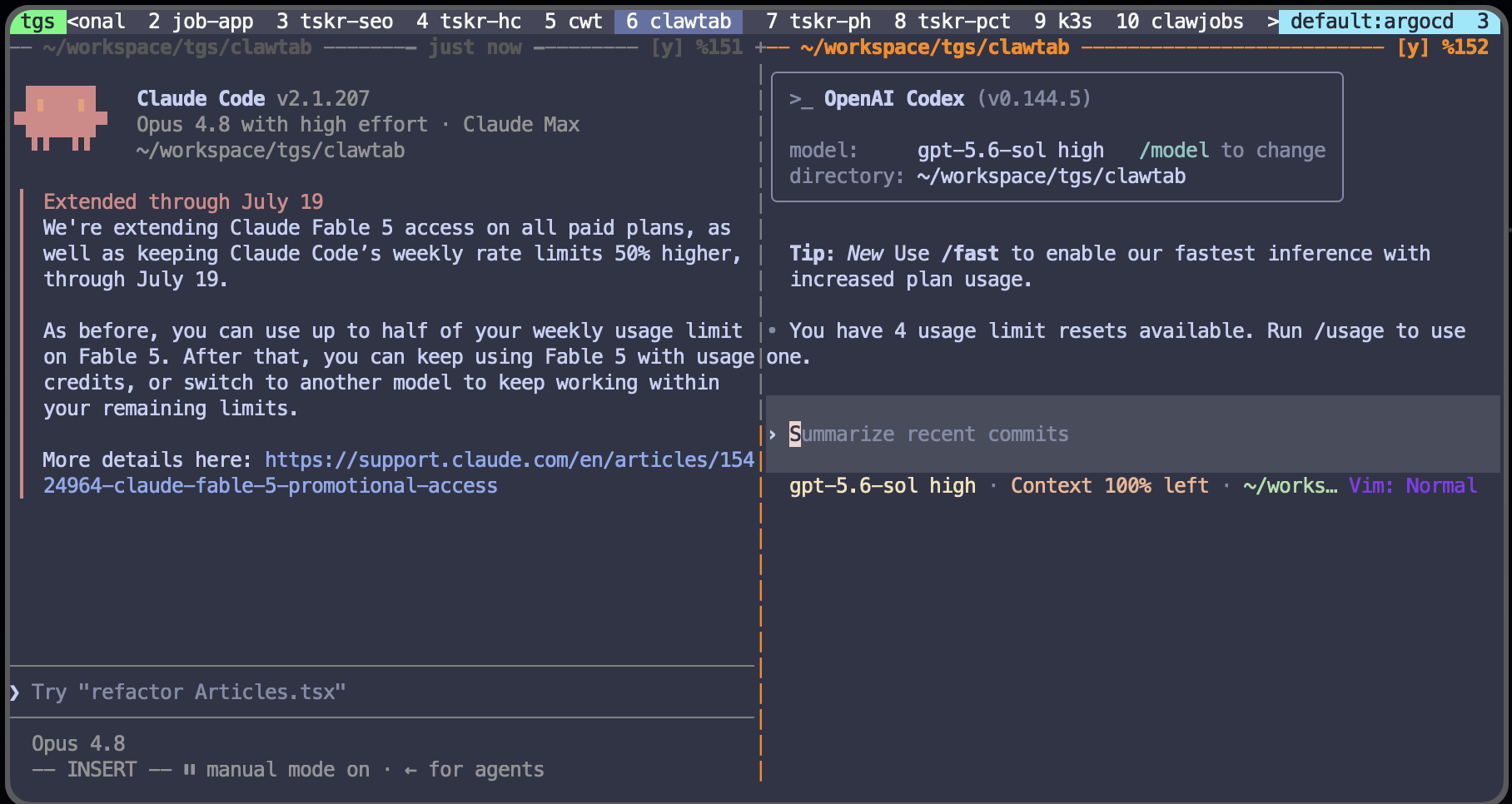Switch to tmux window 5 cwt

[574, 22]
